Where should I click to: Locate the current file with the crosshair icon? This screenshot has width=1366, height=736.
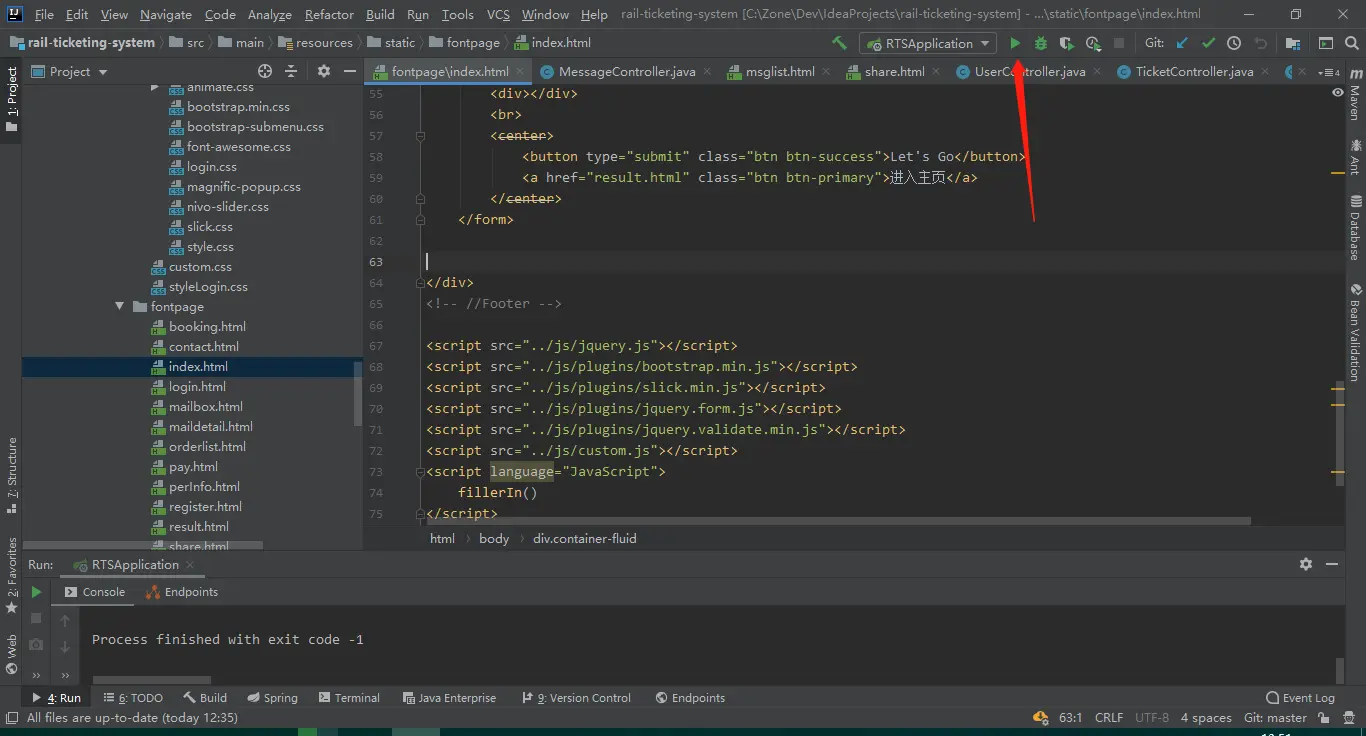(265, 71)
